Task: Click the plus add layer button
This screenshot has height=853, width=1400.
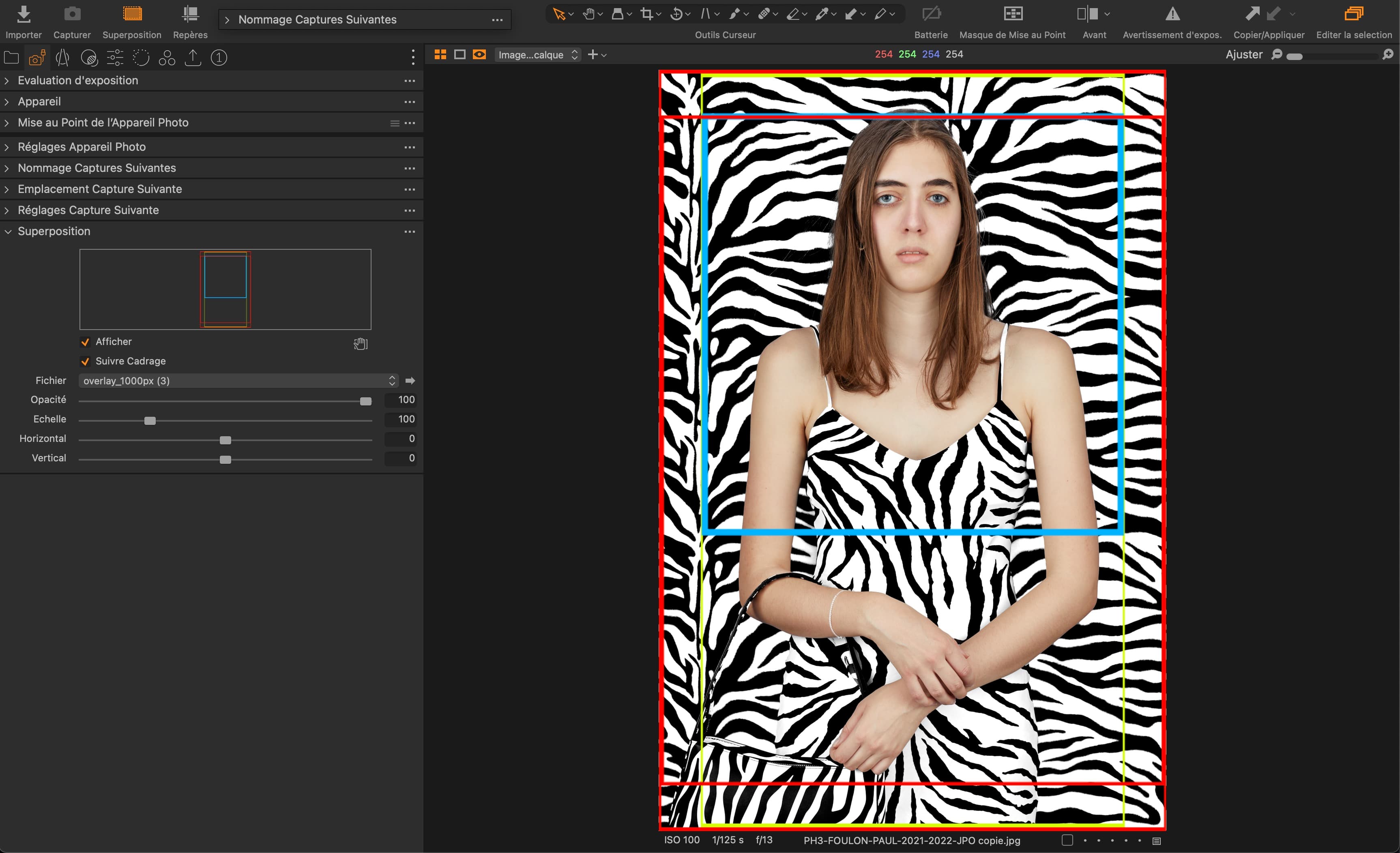Action: coord(593,54)
